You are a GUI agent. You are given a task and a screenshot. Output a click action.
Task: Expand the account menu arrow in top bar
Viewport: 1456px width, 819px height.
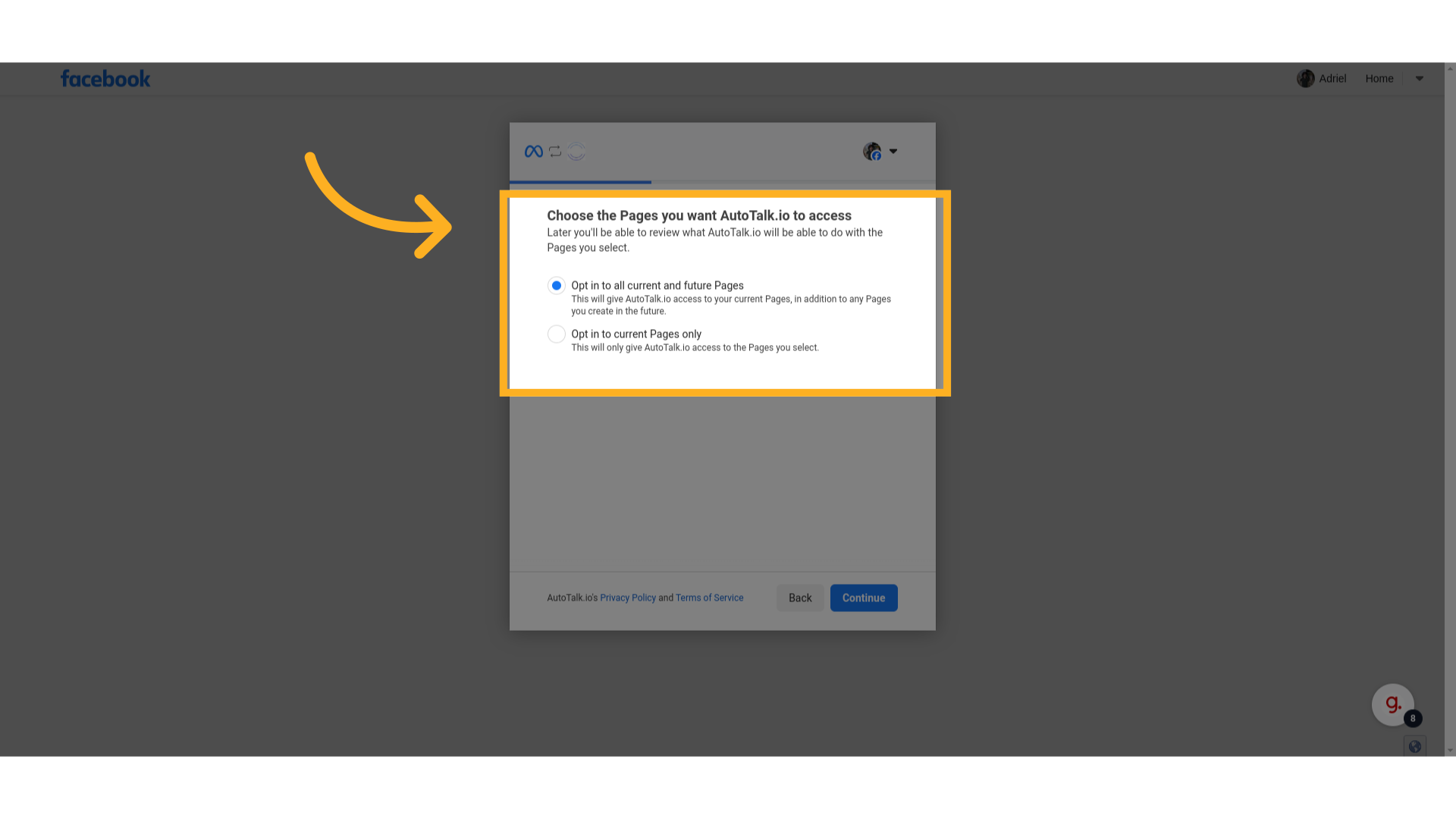(1420, 79)
